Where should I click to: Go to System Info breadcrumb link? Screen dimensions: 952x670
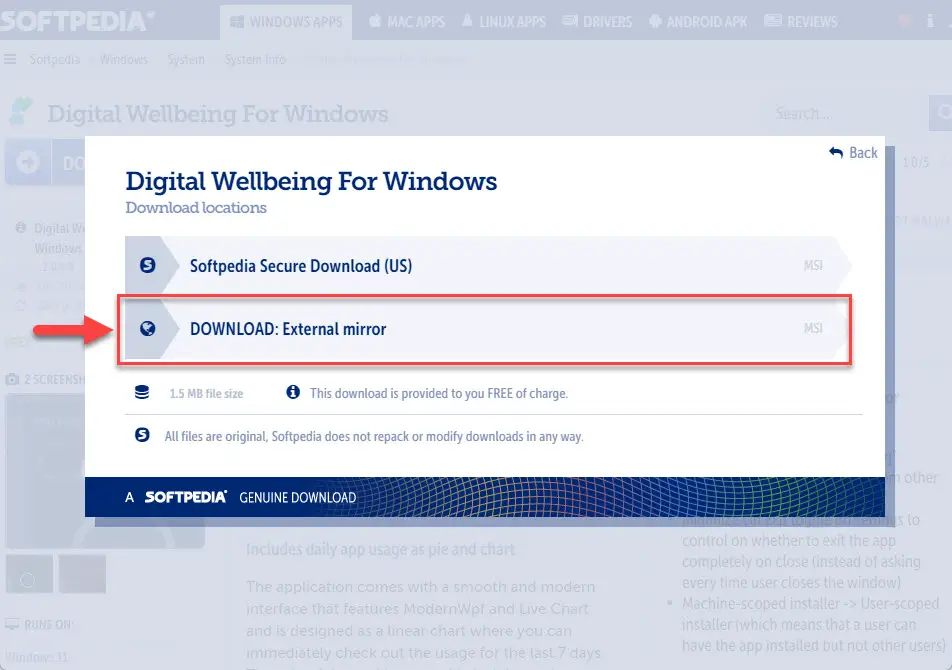tap(255, 59)
